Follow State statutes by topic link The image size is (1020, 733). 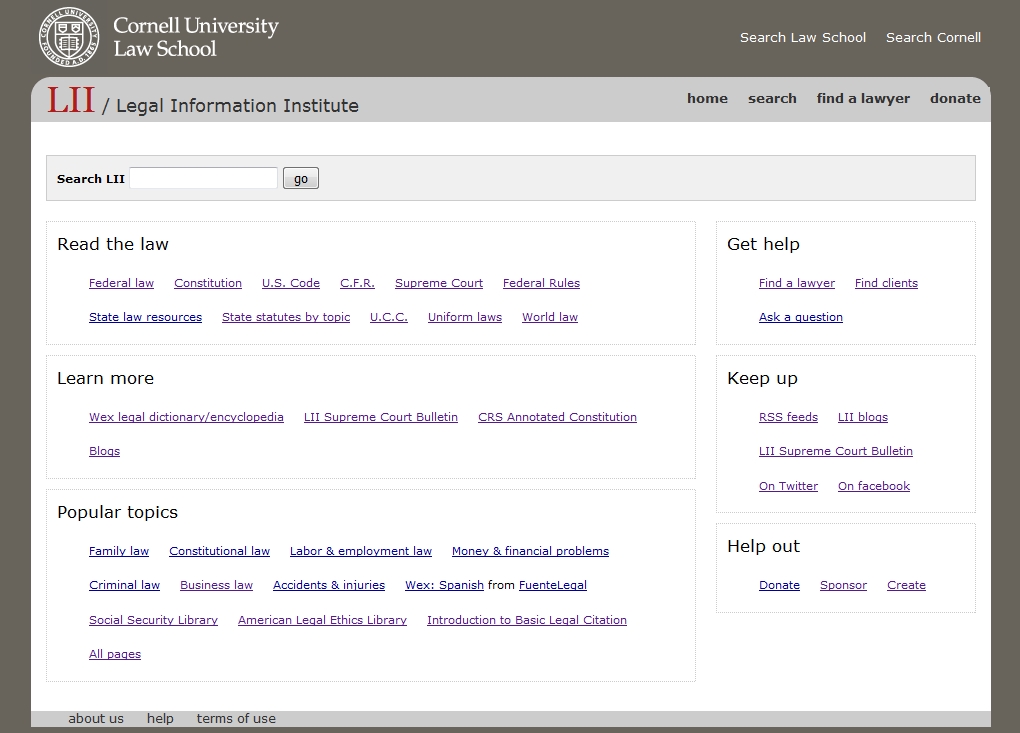point(286,317)
